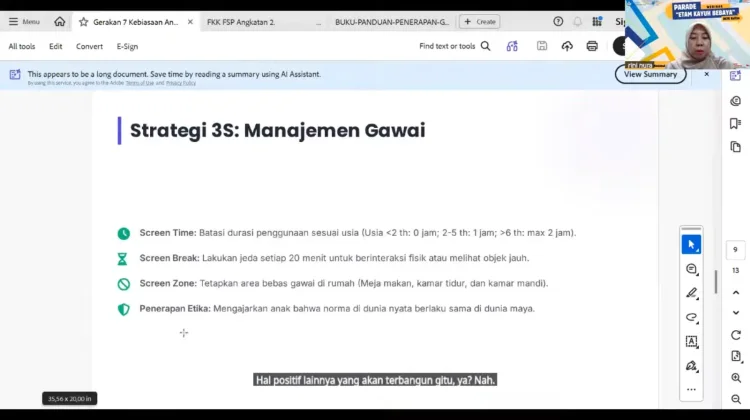Click the current page number 9 box
This screenshot has width=750, height=420.
pyautogui.click(x=736, y=250)
